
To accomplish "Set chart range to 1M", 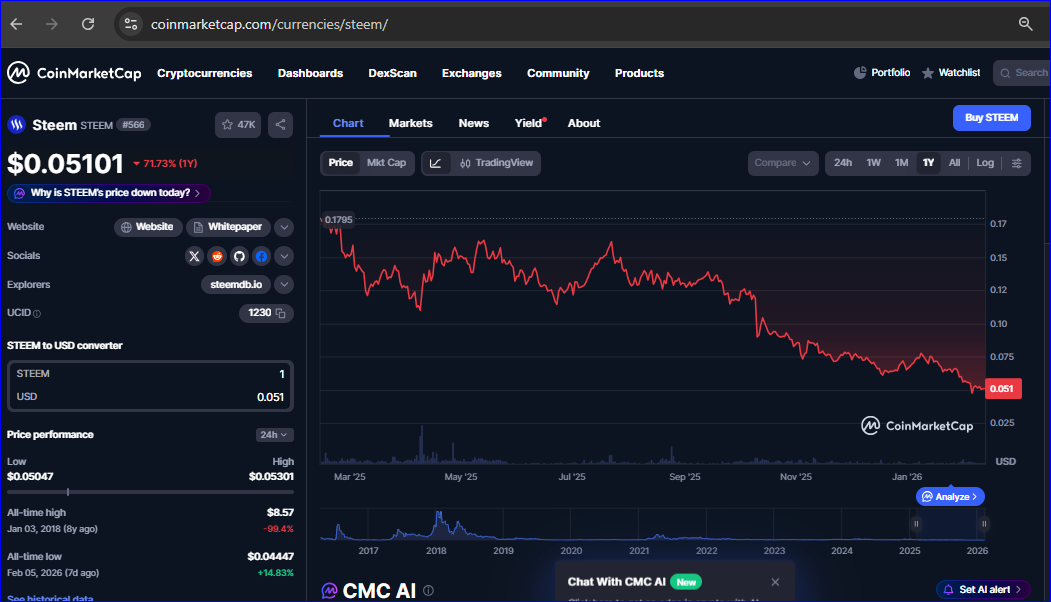I will 902,163.
